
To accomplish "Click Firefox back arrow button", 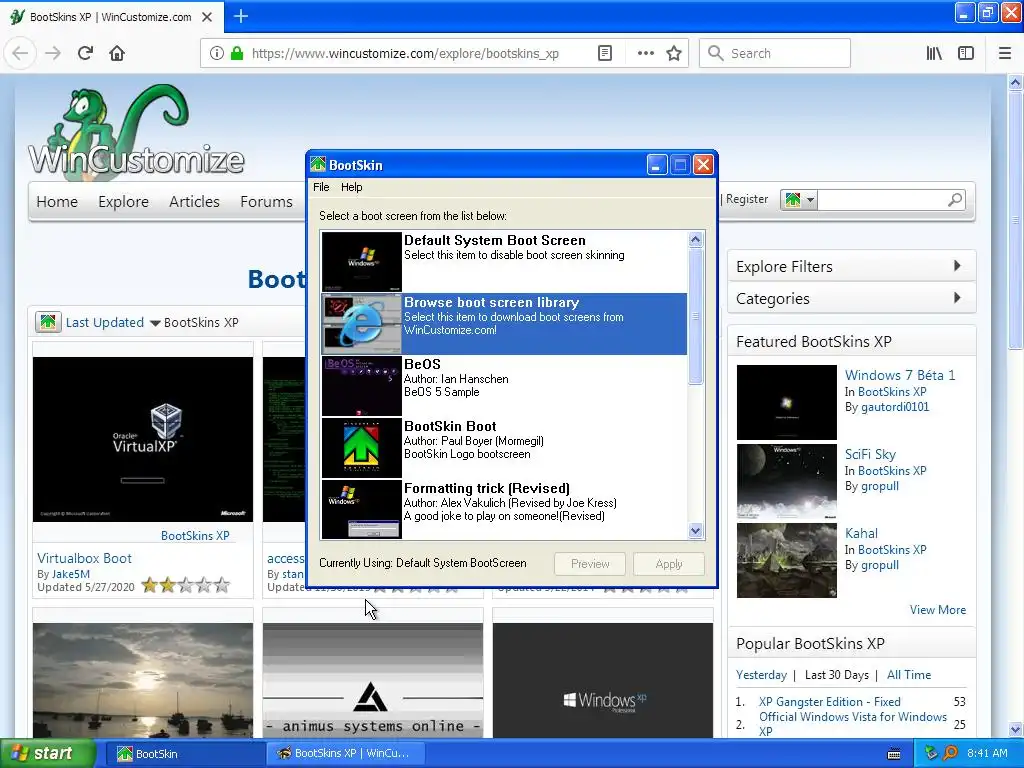I will (20, 54).
